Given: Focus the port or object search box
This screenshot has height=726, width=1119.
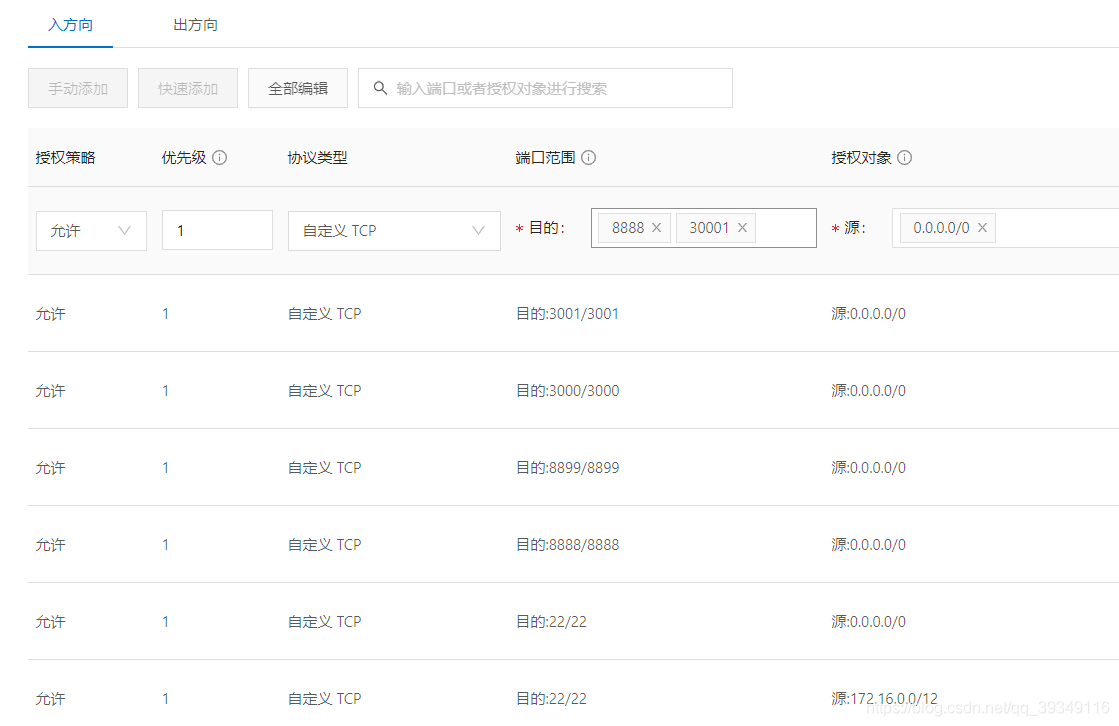Looking at the screenshot, I should click(545, 89).
